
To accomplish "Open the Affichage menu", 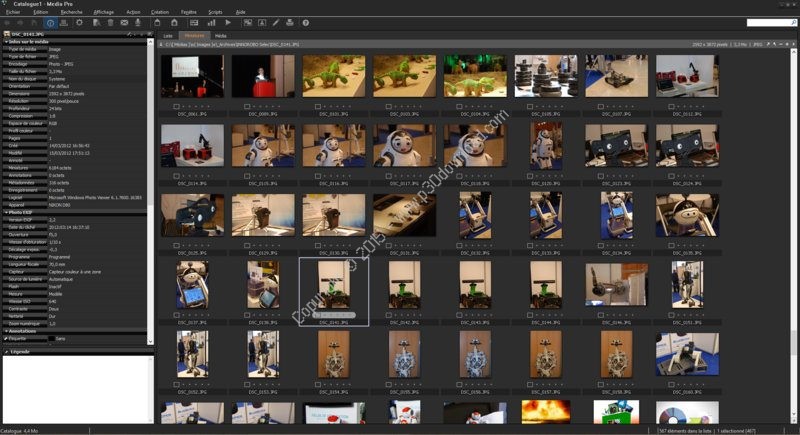I will pos(104,12).
